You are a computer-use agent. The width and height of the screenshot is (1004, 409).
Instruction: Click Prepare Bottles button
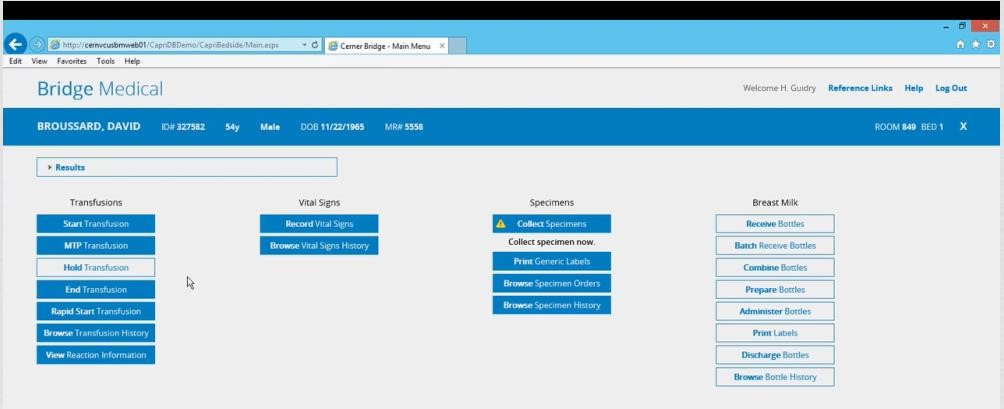click(775, 289)
